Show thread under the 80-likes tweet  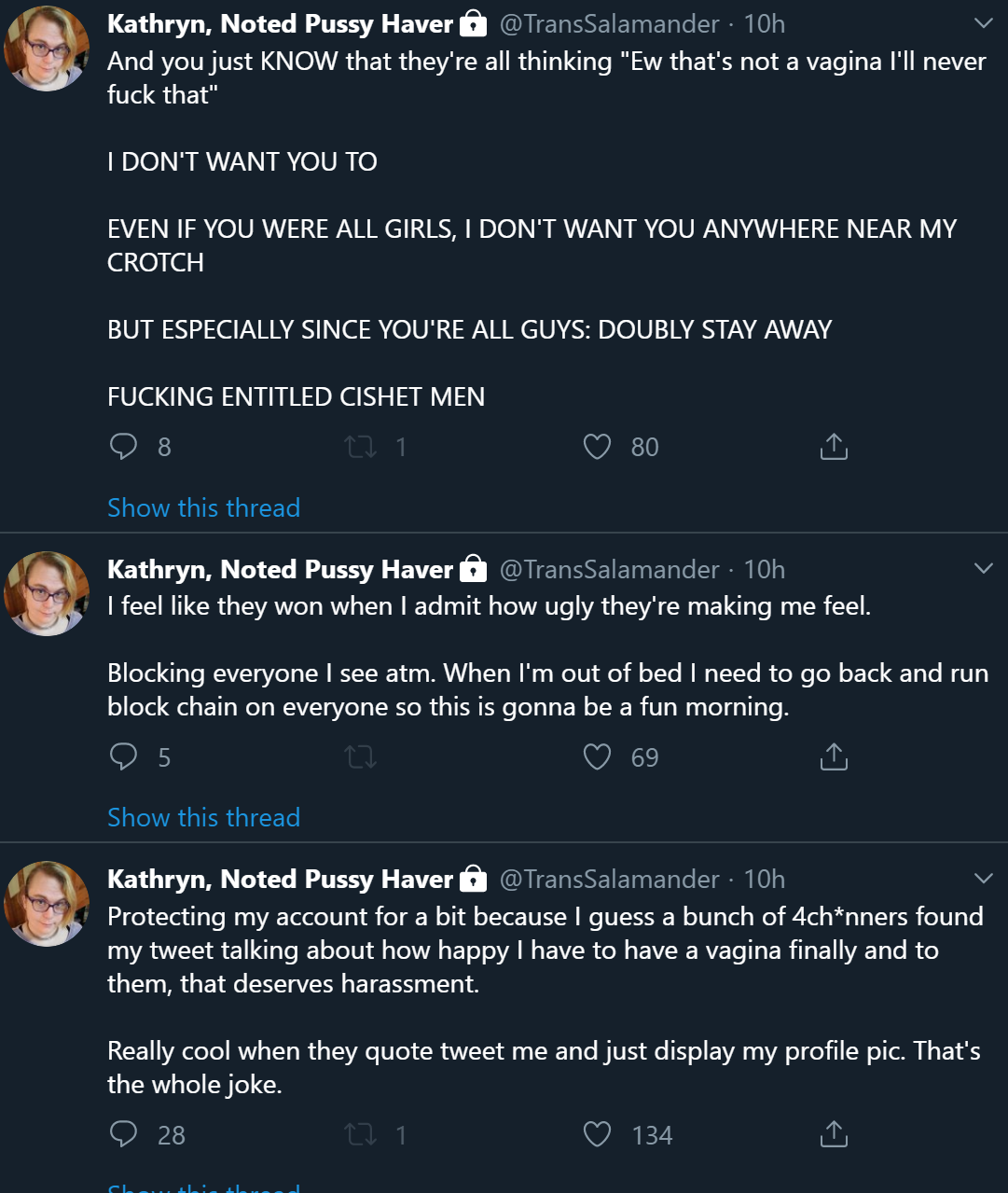203,507
